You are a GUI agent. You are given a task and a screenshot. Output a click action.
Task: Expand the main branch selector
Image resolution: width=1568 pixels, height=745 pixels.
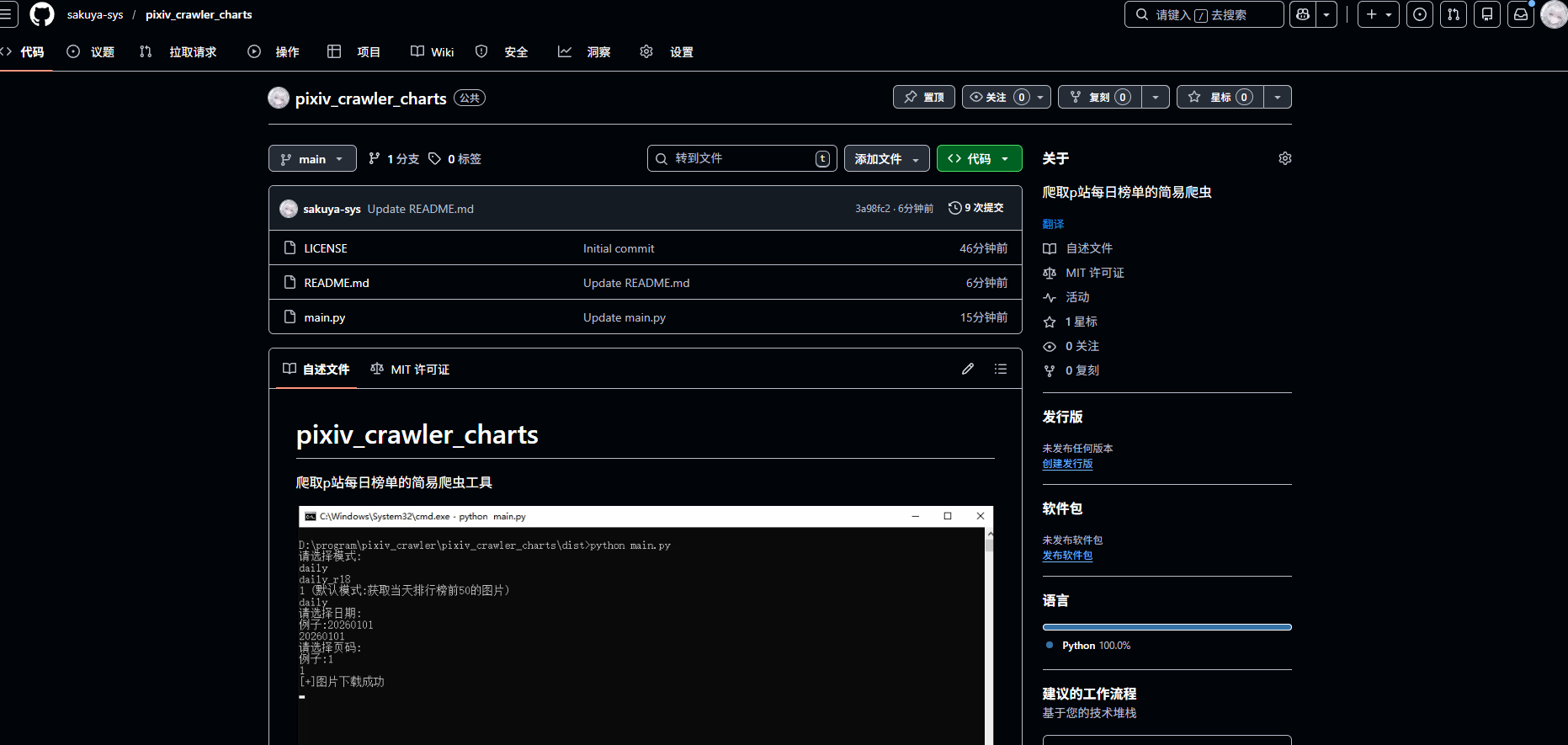coord(312,158)
